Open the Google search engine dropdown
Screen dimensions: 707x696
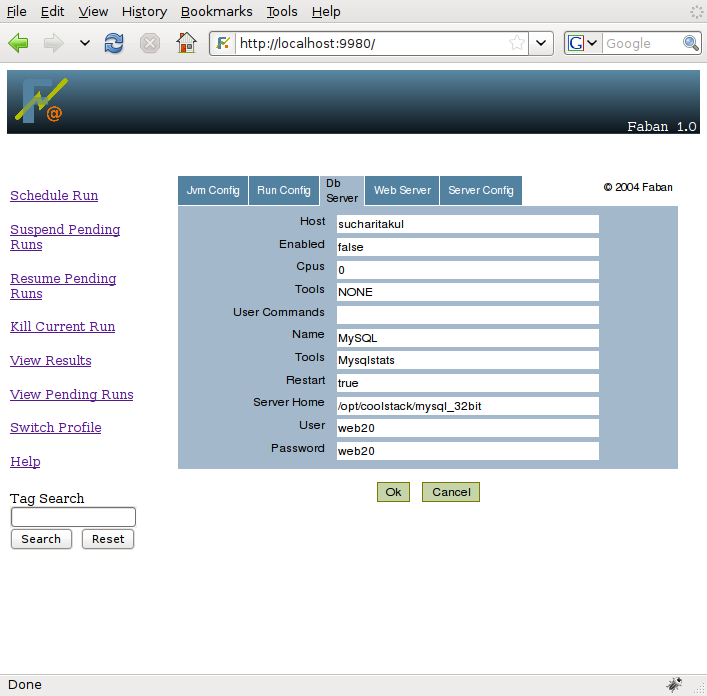(583, 43)
